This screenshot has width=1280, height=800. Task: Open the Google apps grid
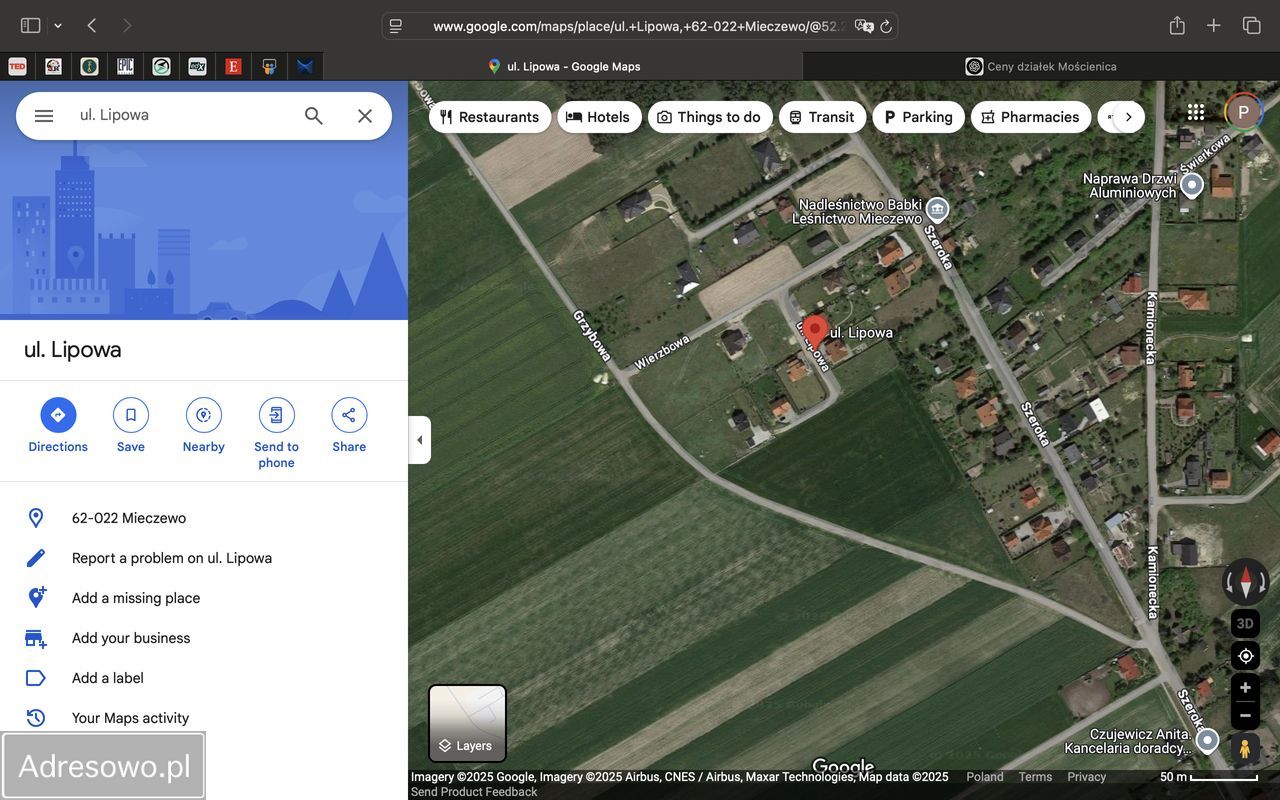pyautogui.click(x=1196, y=112)
